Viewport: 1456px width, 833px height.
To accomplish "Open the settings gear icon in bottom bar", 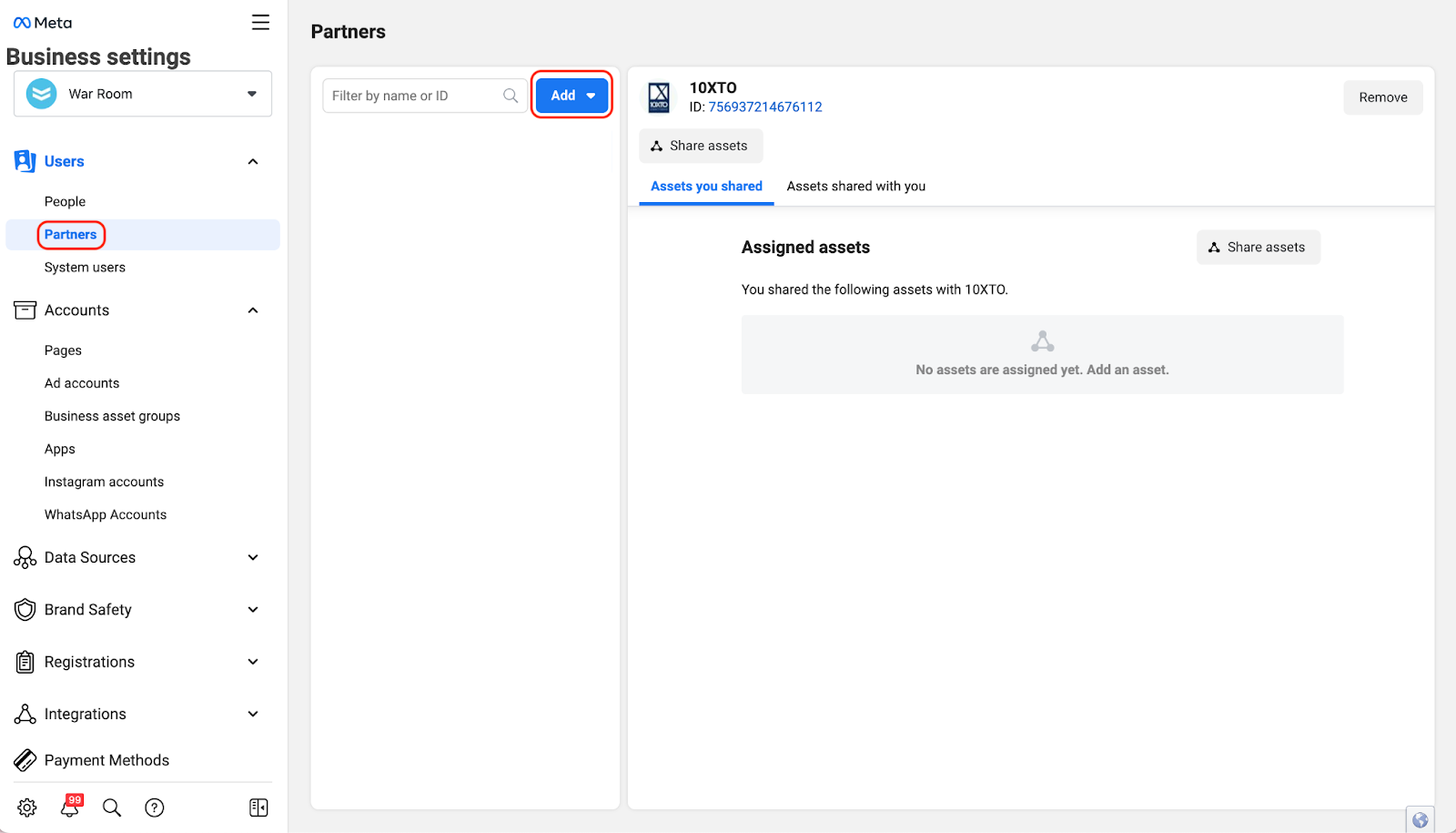I will coord(27,808).
